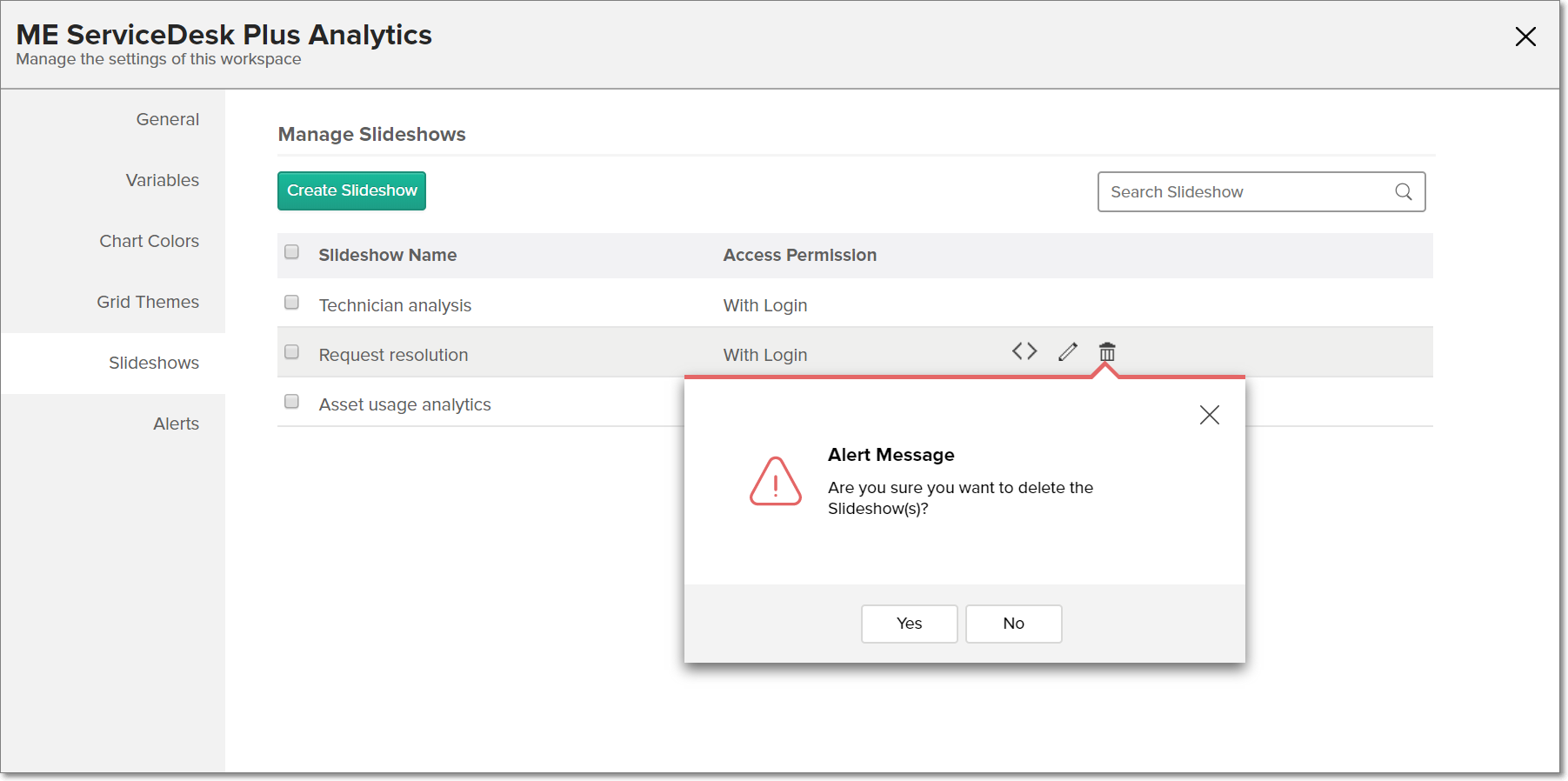The width and height of the screenshot is (1568, 781).
Task: Select the Asset usage analytics checkbox
Action: click(x=292, y=402)
